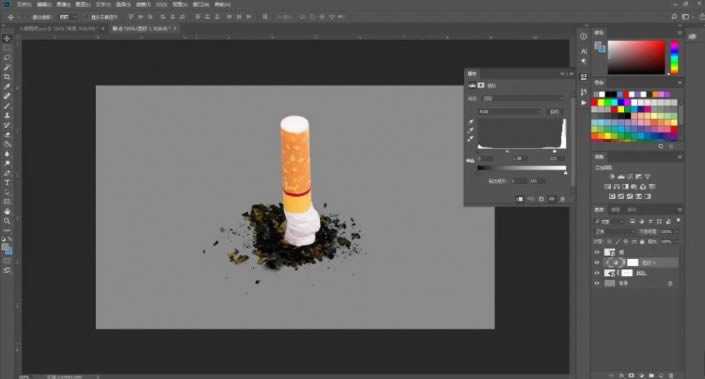
Task: Select the Lasso tool
Action: [x=7, y=58]
